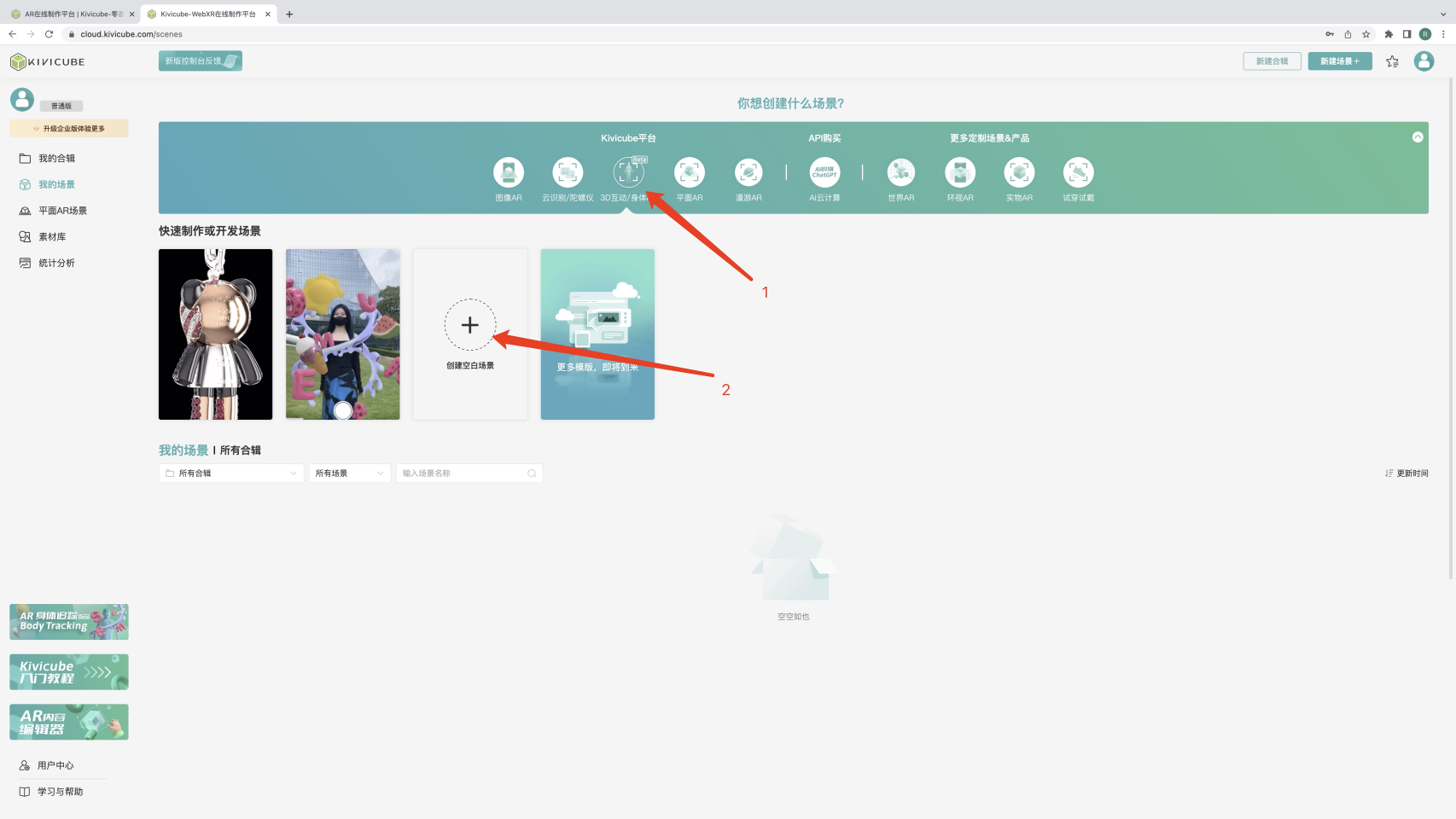Image resolution: width=1456 pixels, height=819 pixels.
Task: Click the AI云计算 ChatGPT icon
Action: pos(824,173)
